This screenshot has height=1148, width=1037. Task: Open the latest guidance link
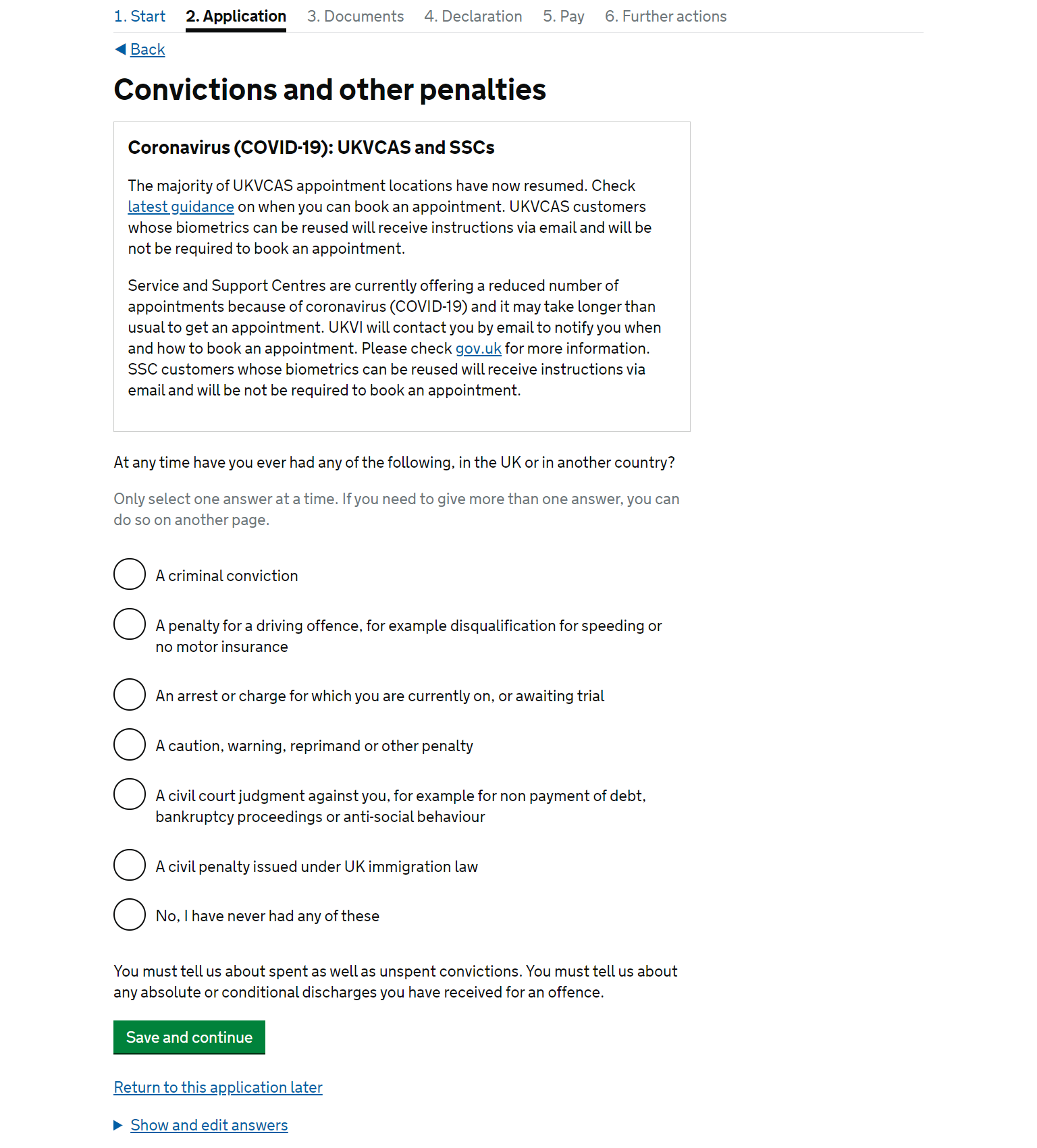point(181,207)
